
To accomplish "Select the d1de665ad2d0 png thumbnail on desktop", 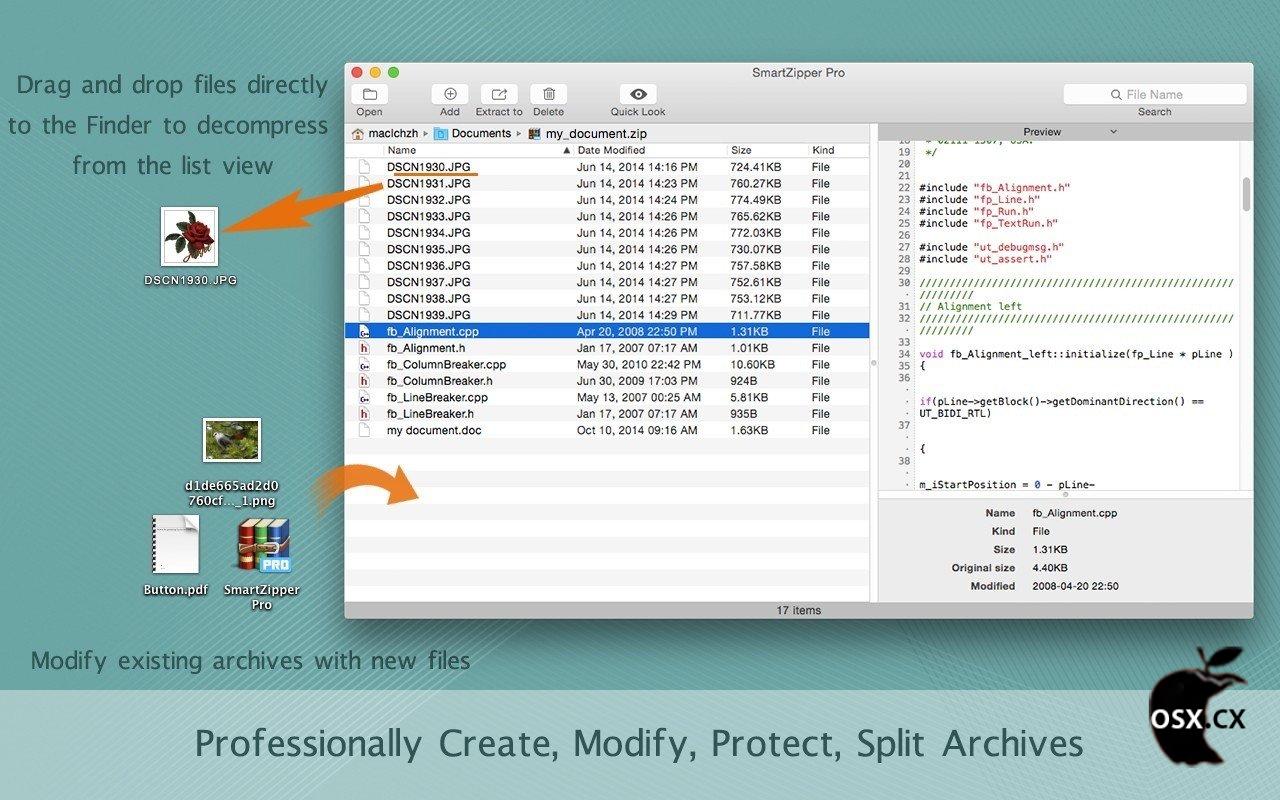I will [x=232, y=440].
